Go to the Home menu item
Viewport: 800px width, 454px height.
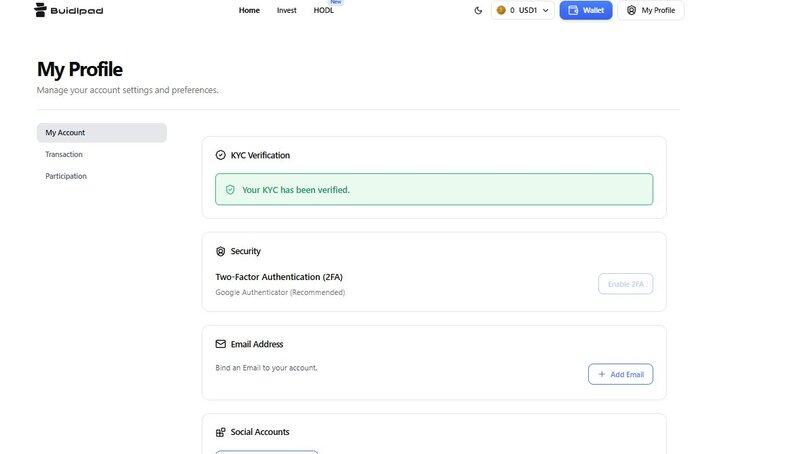coord(249,10)
